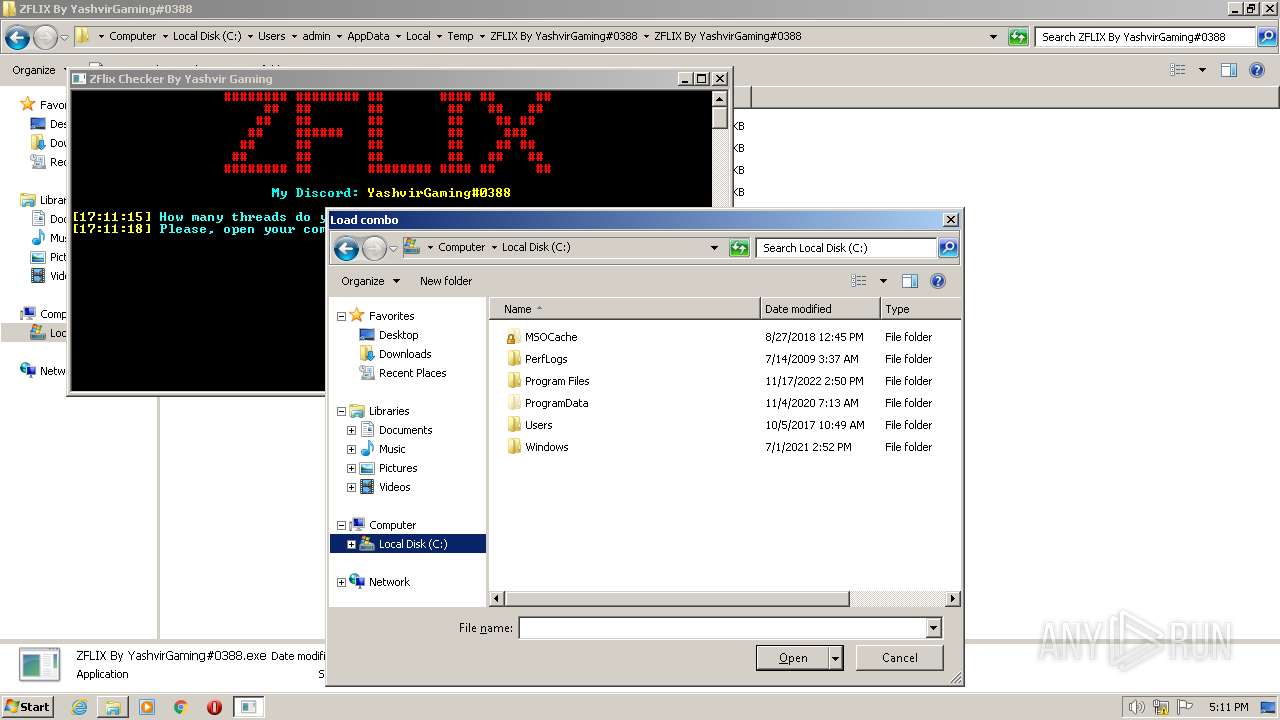1280x720 pixels.
Task: Switch to ZFlix Checker taskbar item
Action: 248,707
